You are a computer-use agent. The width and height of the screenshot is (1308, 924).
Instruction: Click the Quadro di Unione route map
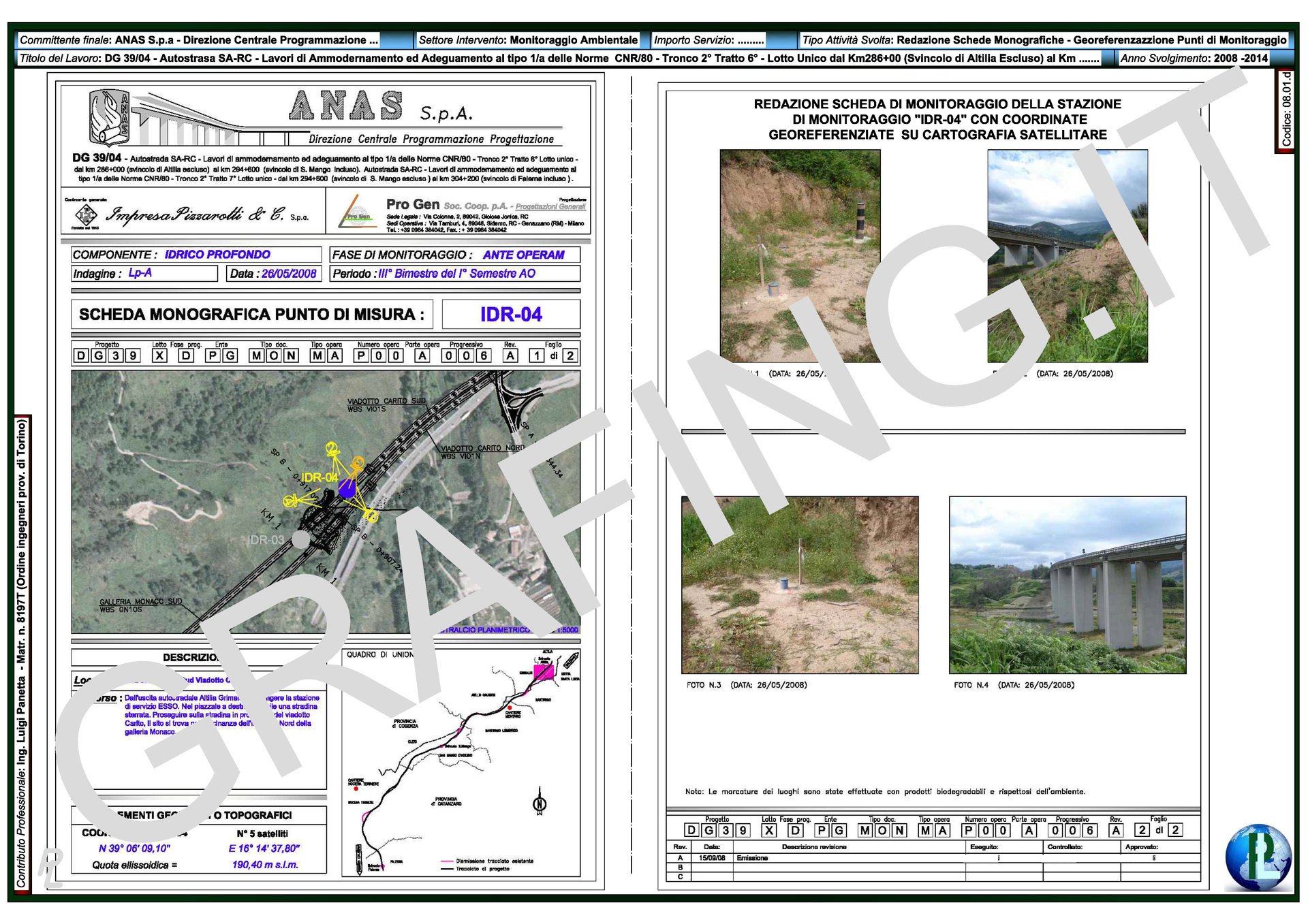click(x=461, y=763)
